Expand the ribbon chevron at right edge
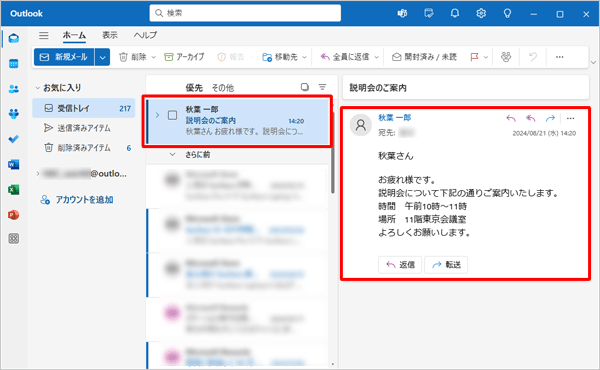Screen dimensions: 600x370 coord(593,62)
